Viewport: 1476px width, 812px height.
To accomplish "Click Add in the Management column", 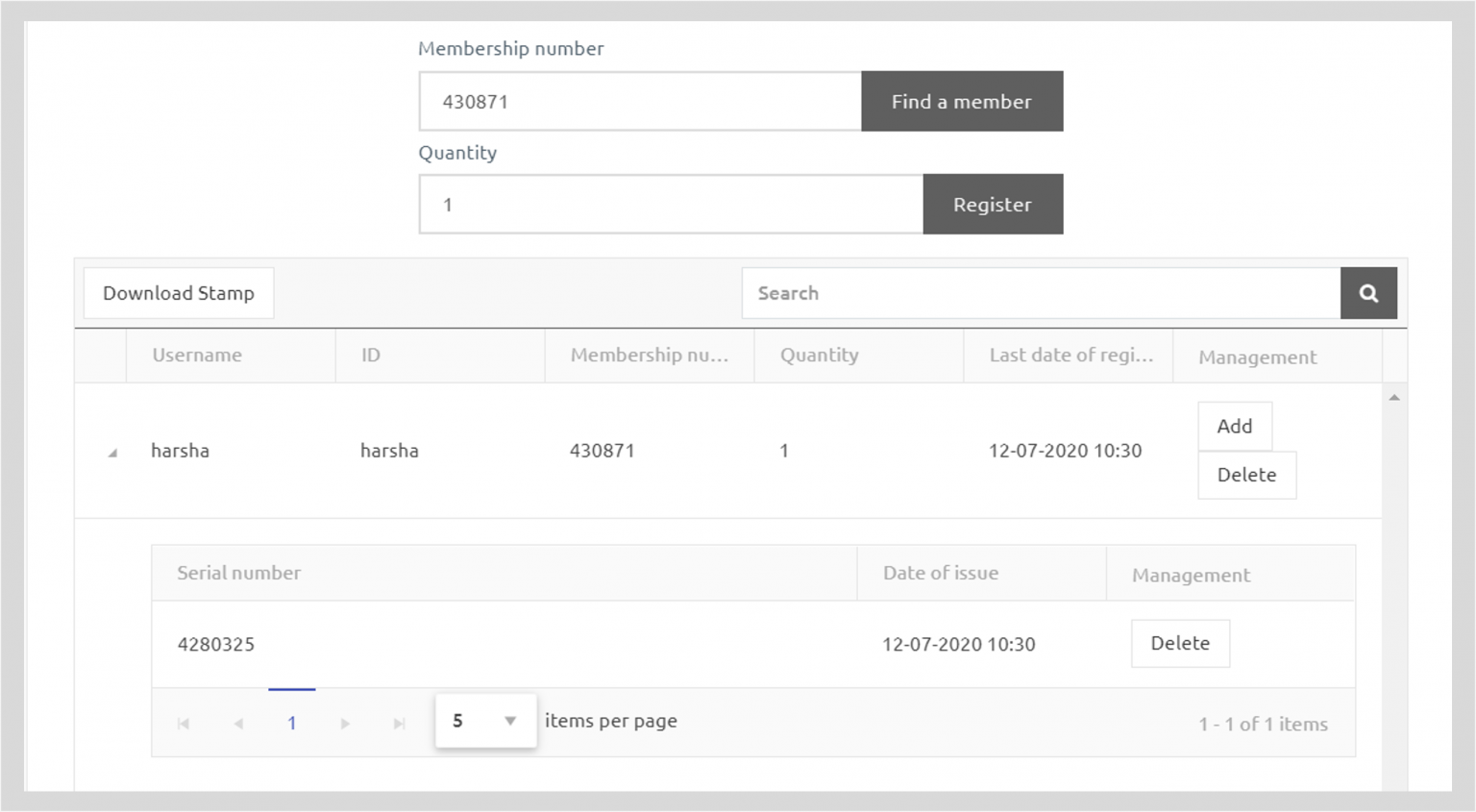I will click(1234, 426).
